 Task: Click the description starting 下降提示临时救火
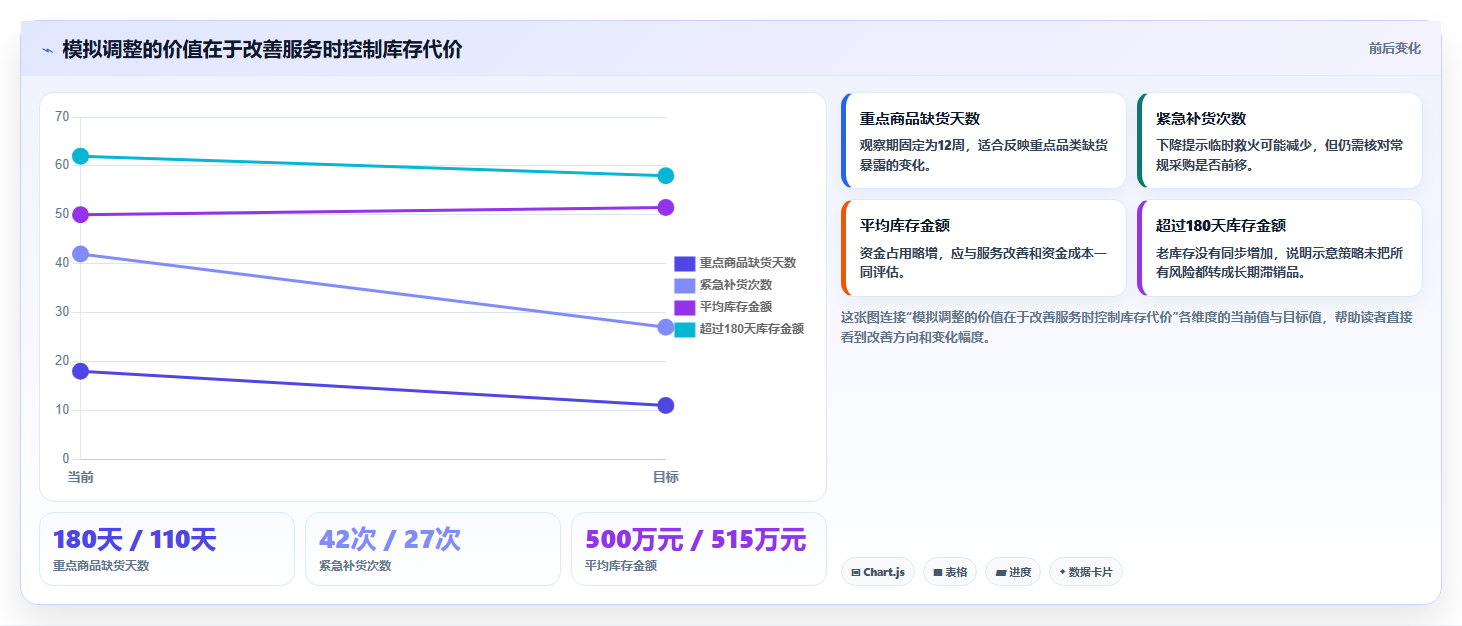point(1280,155)
